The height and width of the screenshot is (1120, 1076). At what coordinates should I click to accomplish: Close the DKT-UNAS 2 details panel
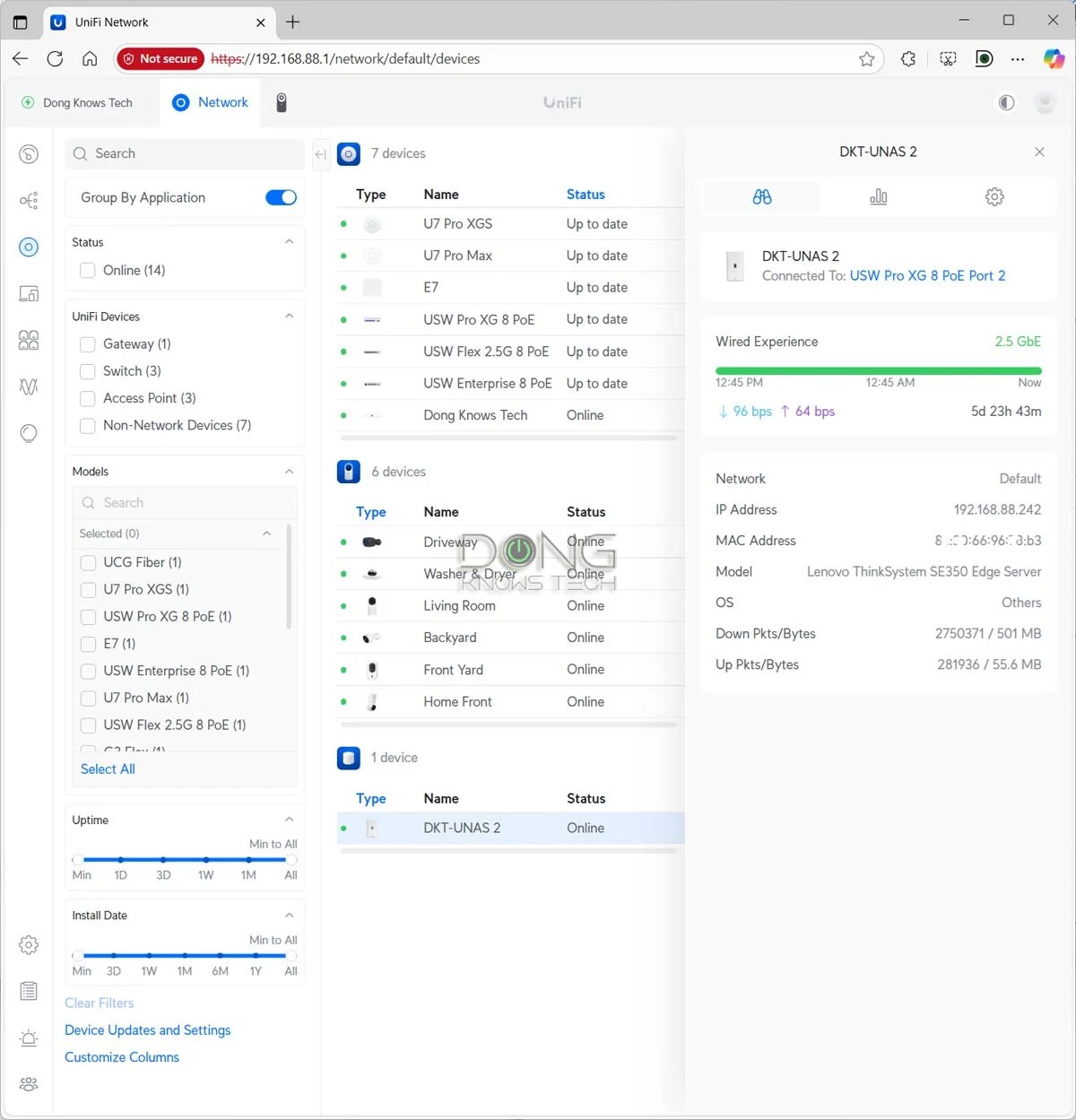(1039, 152)
